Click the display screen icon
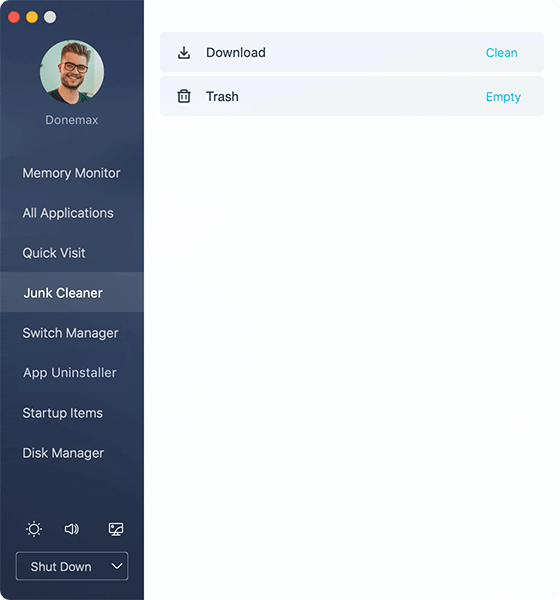560x600 pixels. 116,529
